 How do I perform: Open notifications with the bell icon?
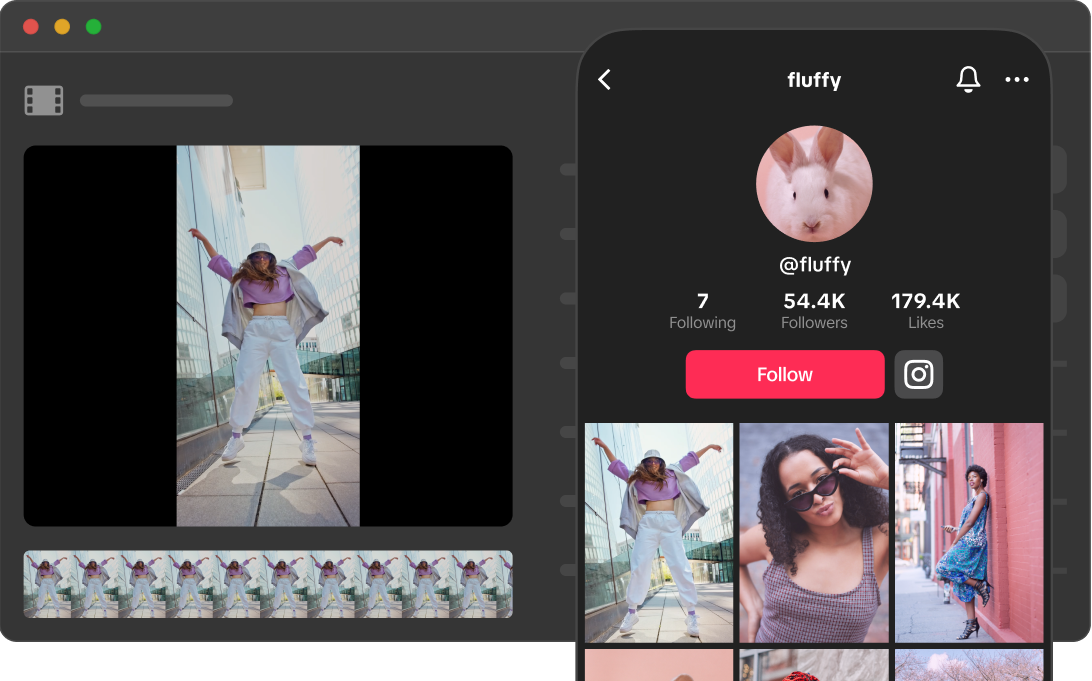(x=967, y=80)
